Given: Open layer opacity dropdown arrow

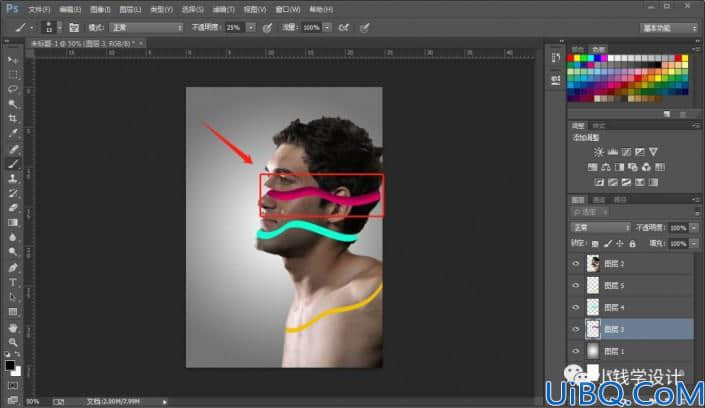Looking at the screenshot, I should click(694, 228).
